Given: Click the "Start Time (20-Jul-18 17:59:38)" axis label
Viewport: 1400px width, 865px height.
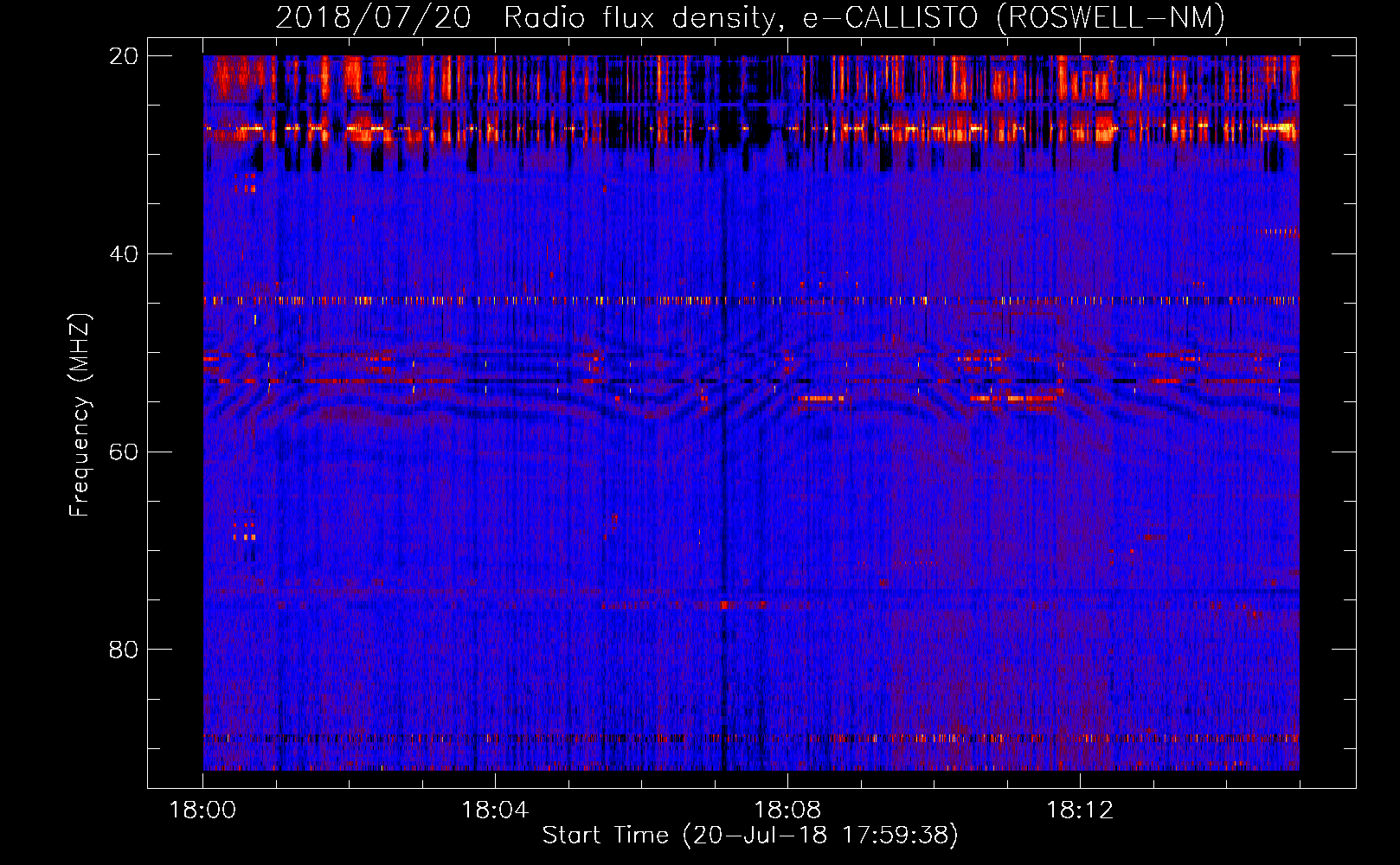Looking at the screenshot, I should (750, 836).
